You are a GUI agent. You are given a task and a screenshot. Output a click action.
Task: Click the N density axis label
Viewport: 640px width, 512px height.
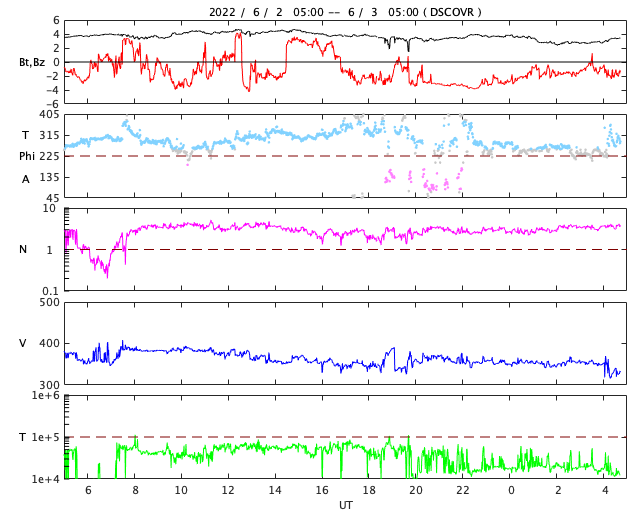[x=23, y=249]
